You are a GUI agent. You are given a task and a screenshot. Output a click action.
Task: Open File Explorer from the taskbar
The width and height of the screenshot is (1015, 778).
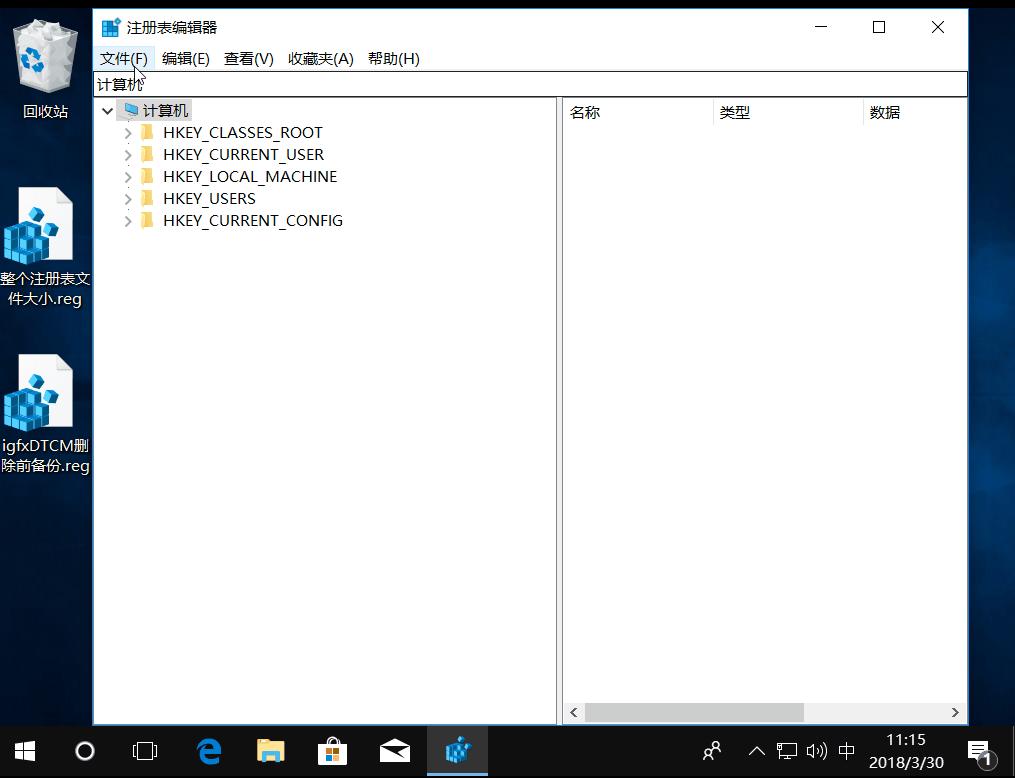point(270,751)
